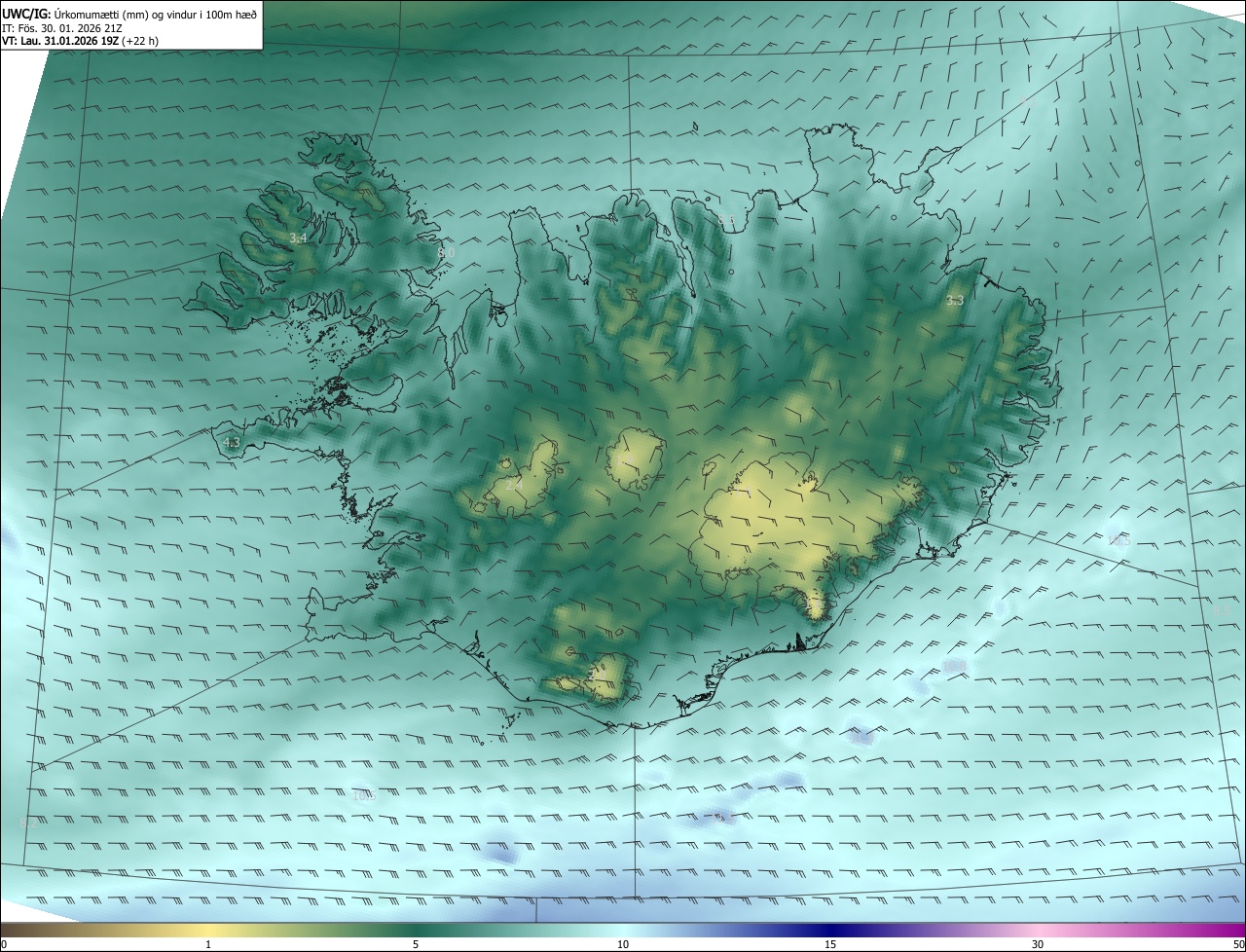Click the "(+22 h)" forecast offset text
Screen dimensions: 1246x952
click(x=140, y=41)
